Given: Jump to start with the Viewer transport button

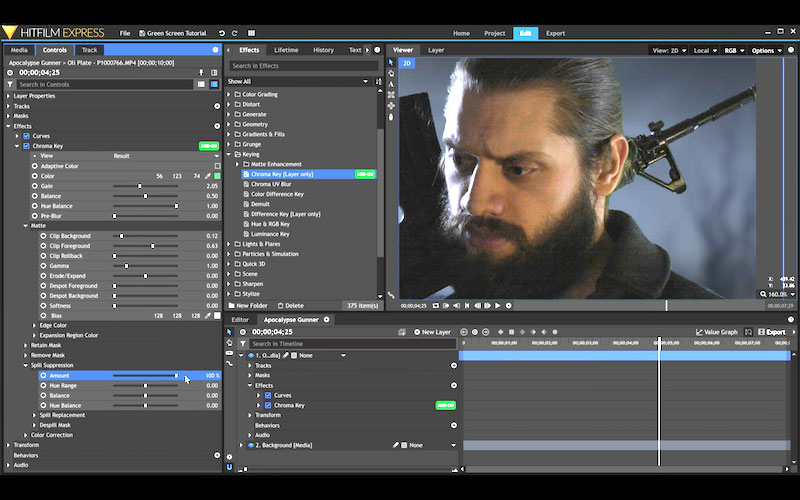Looking at the screenshot, I should 467,306.
